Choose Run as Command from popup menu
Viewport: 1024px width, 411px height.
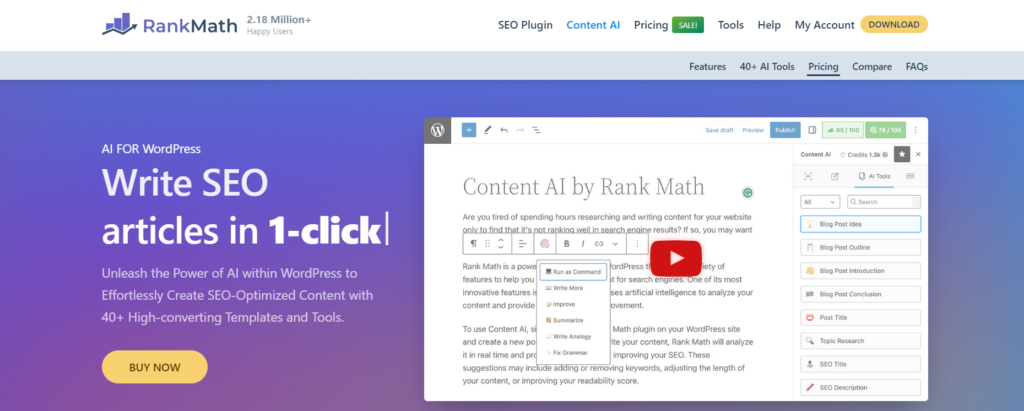coord(573,272)
